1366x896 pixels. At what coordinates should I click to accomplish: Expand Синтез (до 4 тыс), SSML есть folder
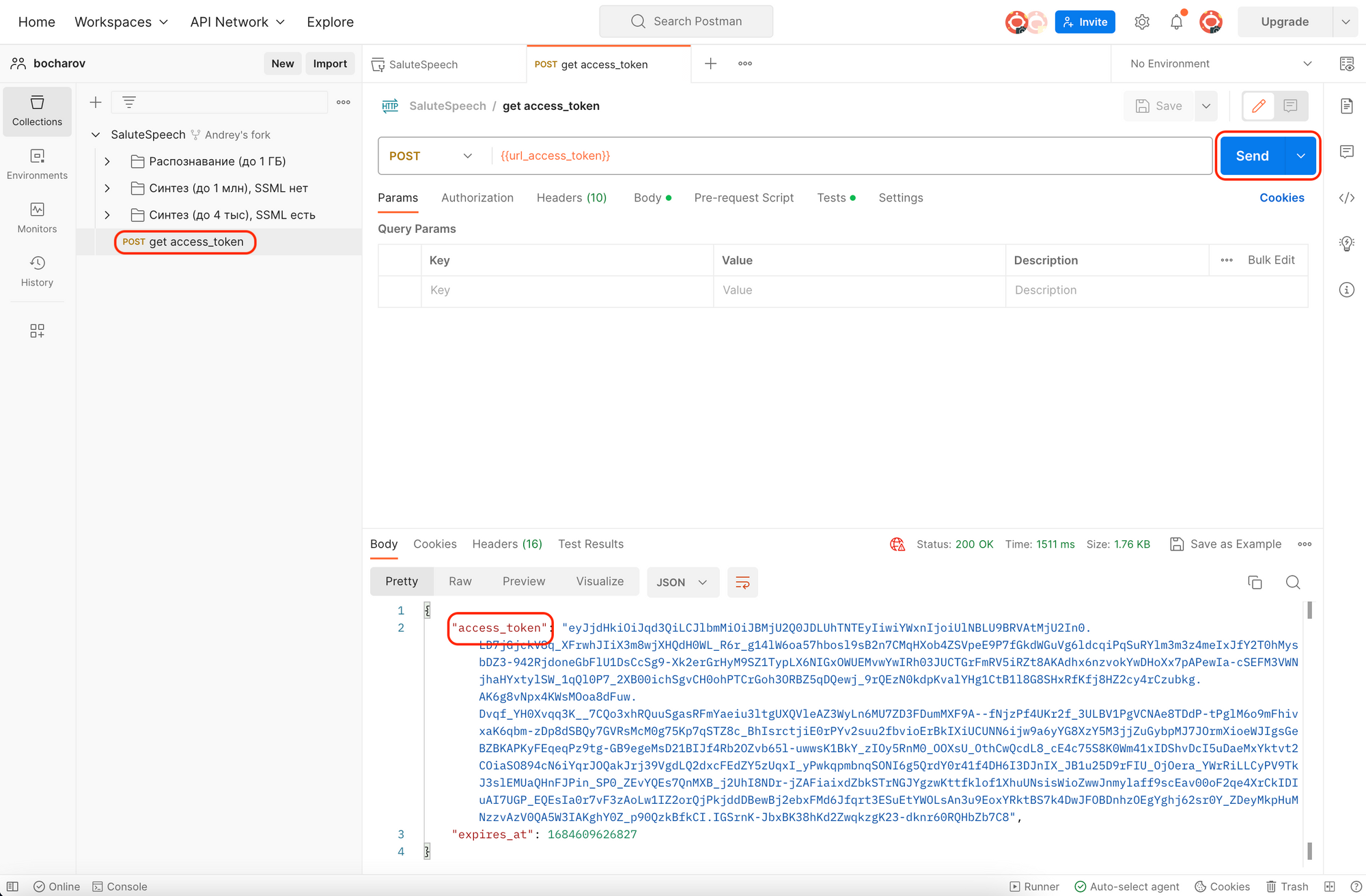pos(107,215)
